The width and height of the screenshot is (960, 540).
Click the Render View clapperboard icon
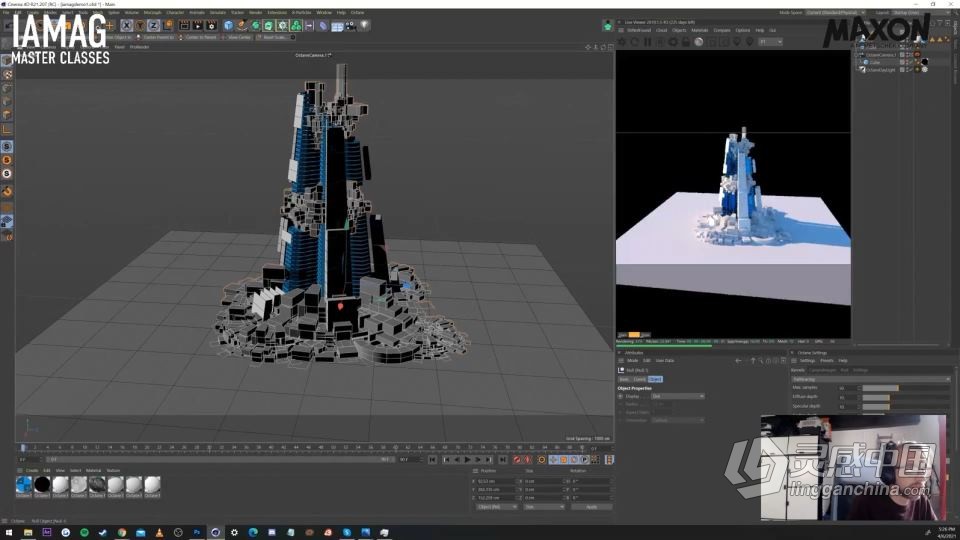coord(184,25)
